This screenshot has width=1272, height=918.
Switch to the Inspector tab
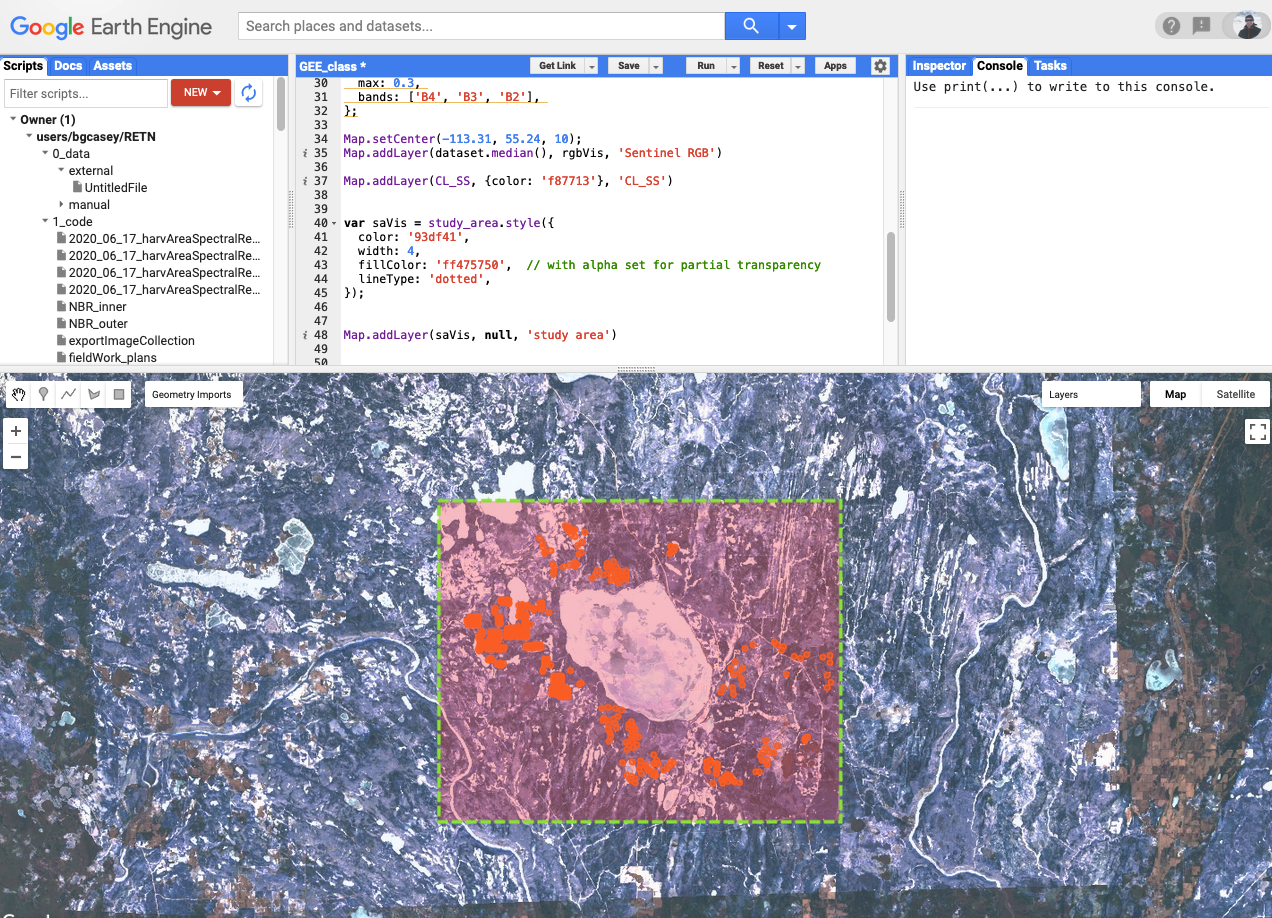point(939,66)
